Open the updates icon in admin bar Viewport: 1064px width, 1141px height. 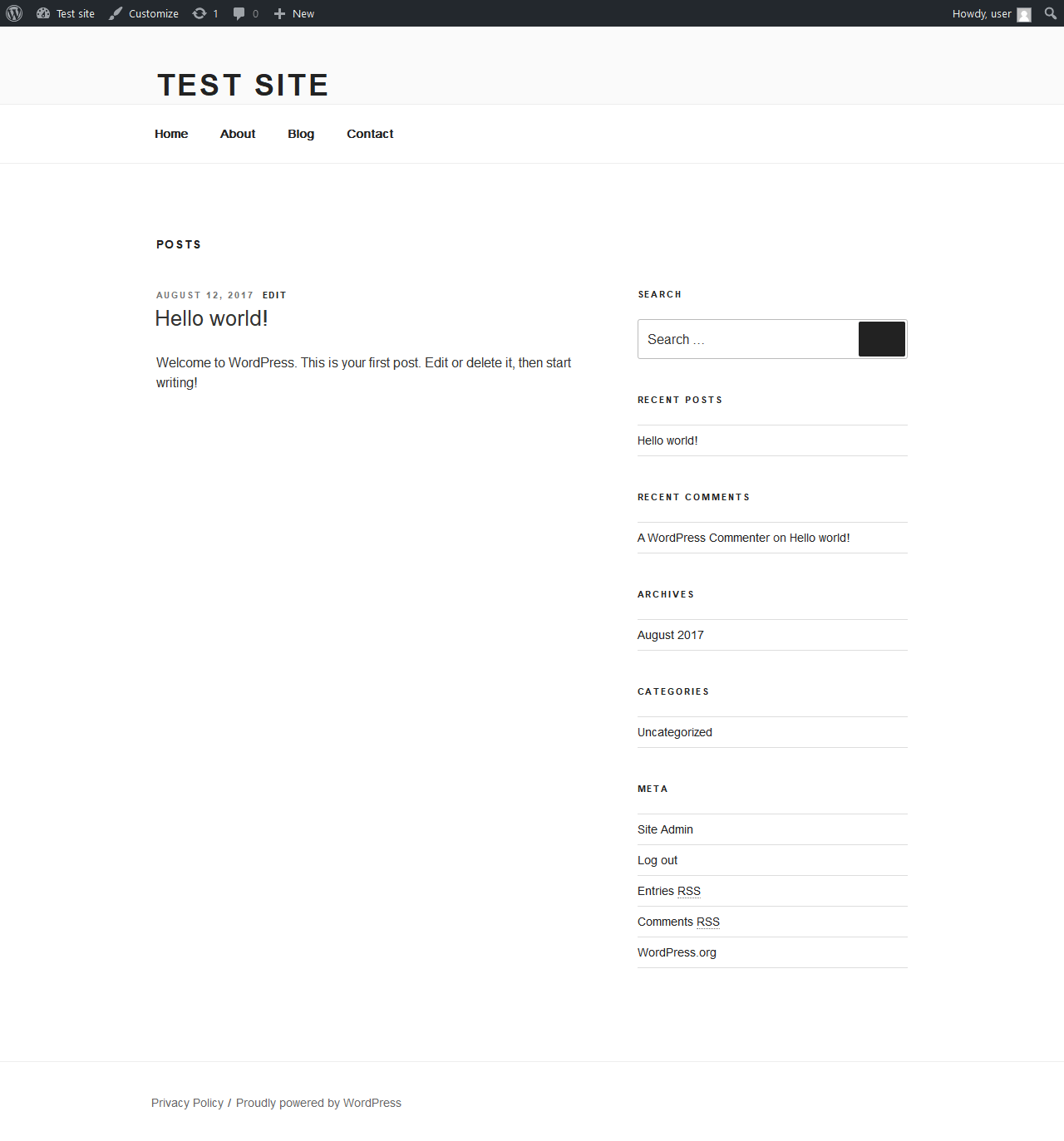[x=199, y=13]
